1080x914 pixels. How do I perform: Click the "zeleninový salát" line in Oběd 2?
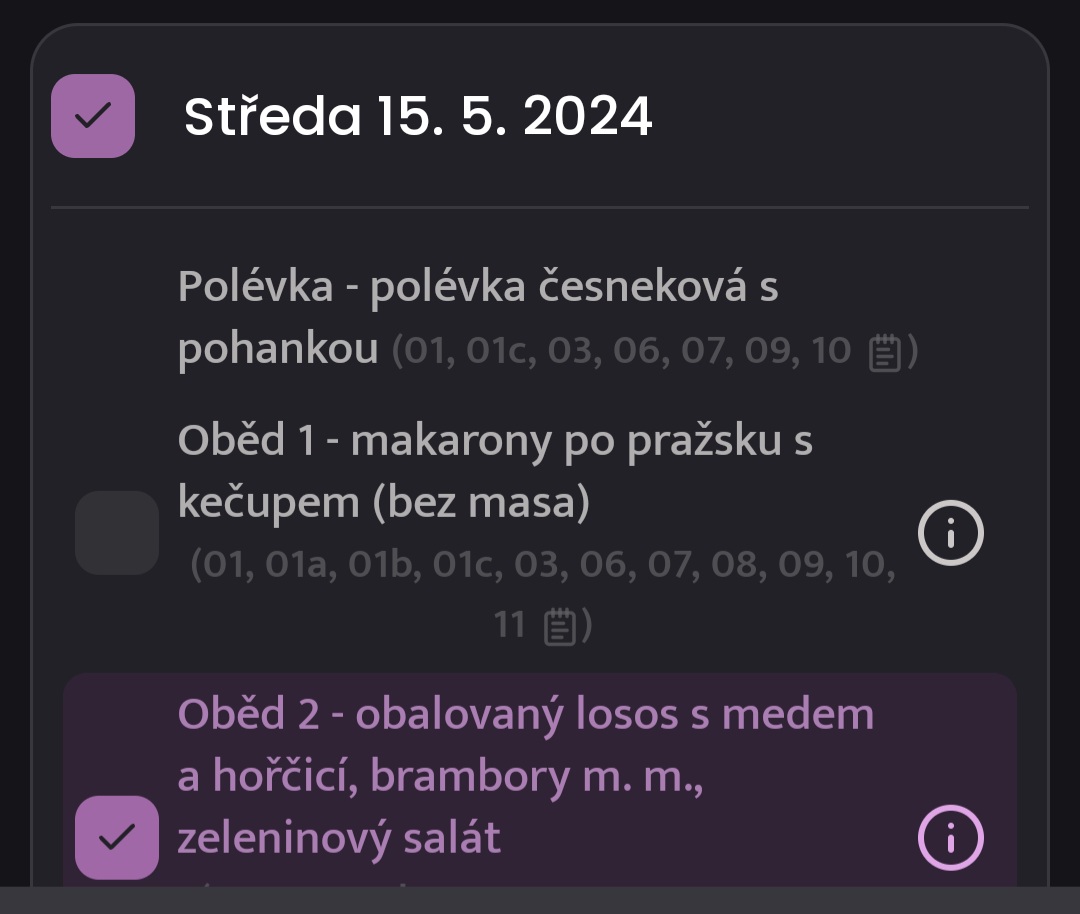(339, 838)
